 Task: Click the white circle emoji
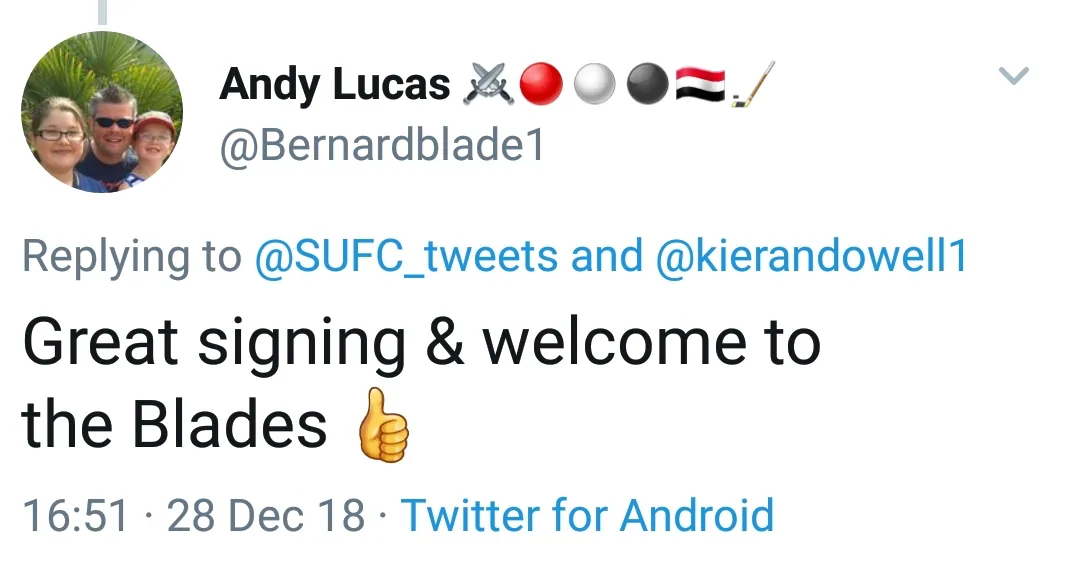click(597, 86)
